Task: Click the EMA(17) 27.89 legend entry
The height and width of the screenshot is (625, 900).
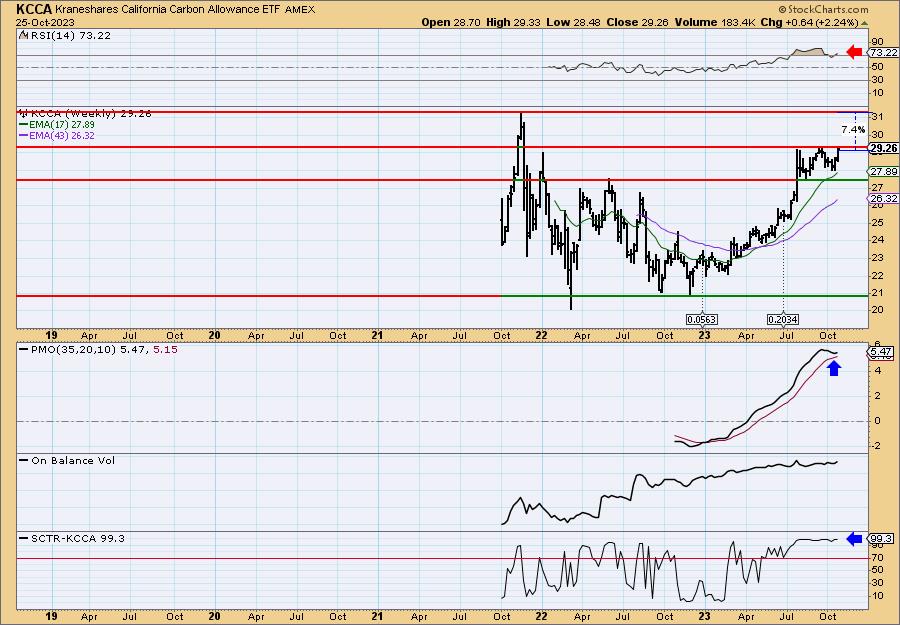Action: (x=57, y=125)
